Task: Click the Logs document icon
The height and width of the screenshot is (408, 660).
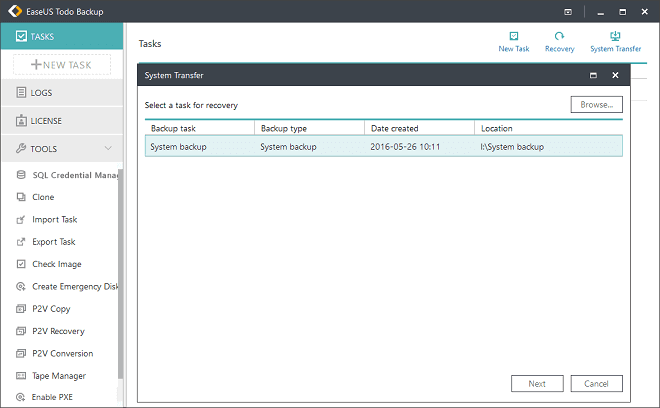Action: coord(21,92)
